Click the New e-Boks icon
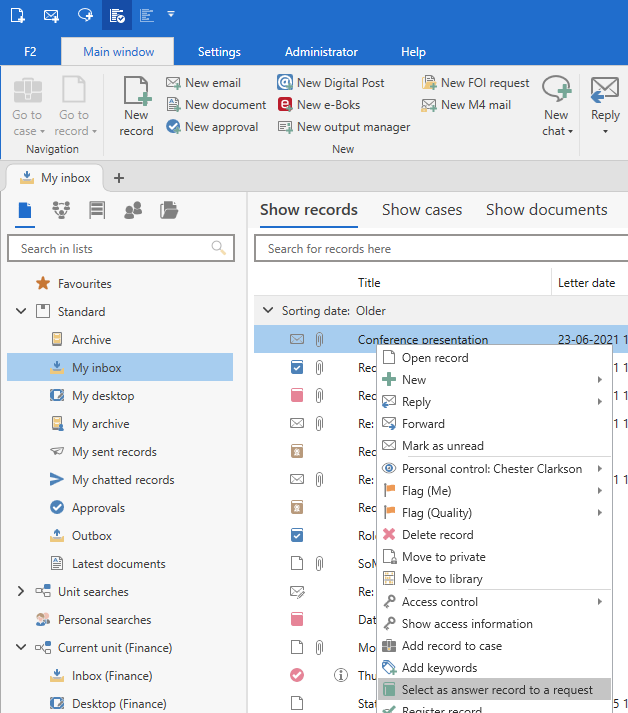The image size is (628, 713). click(x=285, y=105)
